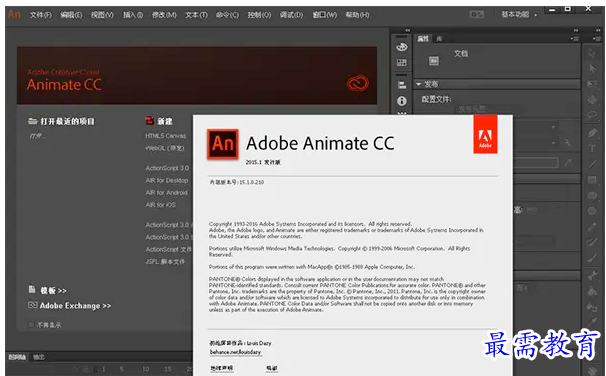Collapse the Tools panel to icons
This screenshot has height=376, width=606.
598,30
